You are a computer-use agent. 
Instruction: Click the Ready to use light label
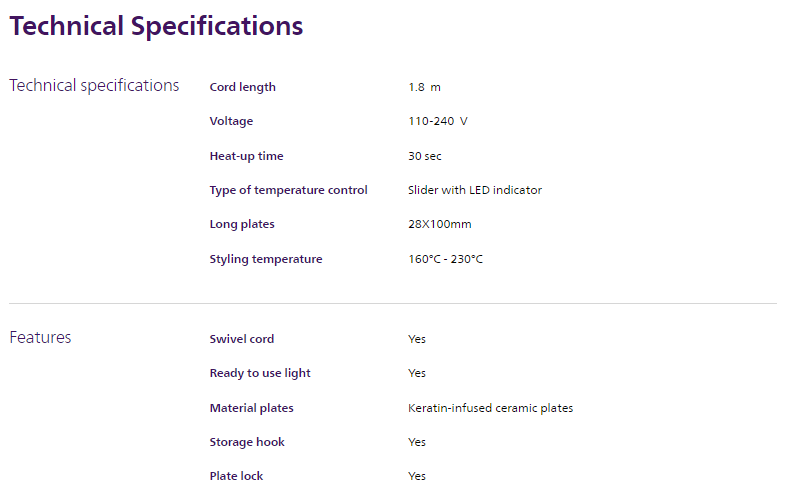click(260, 373)
